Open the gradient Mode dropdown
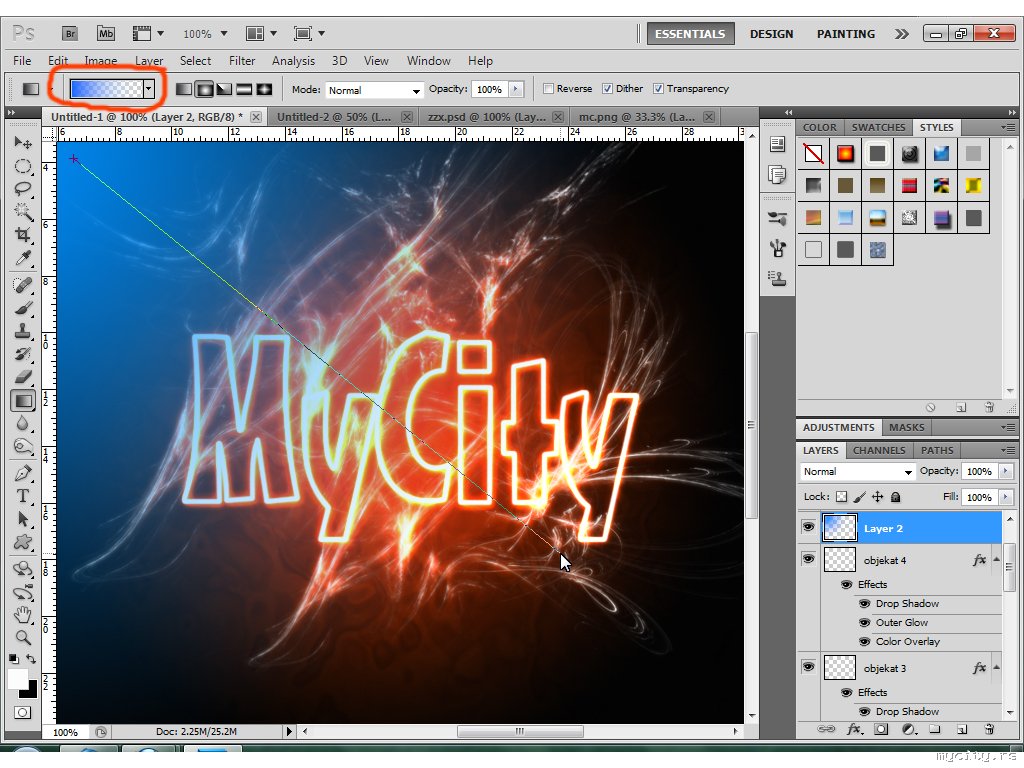Image resolution: width=1024 pixels, height=768 pixels. pos(374,90)
